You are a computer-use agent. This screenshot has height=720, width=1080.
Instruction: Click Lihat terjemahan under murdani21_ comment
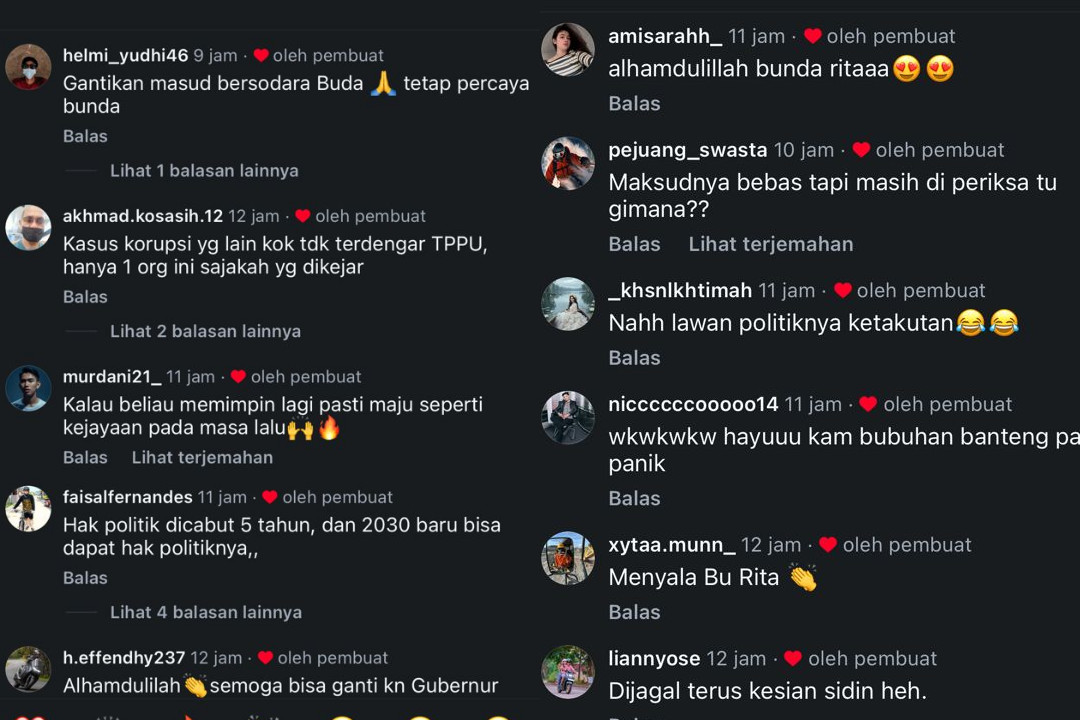click(202, 457)
